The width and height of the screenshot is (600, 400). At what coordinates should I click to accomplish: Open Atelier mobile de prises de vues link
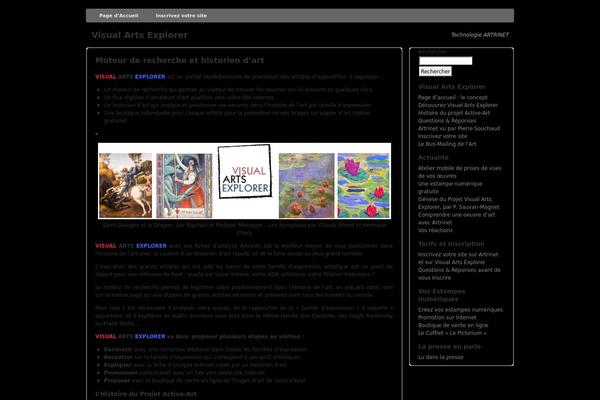pyautogui.click(x=459, y=172)
